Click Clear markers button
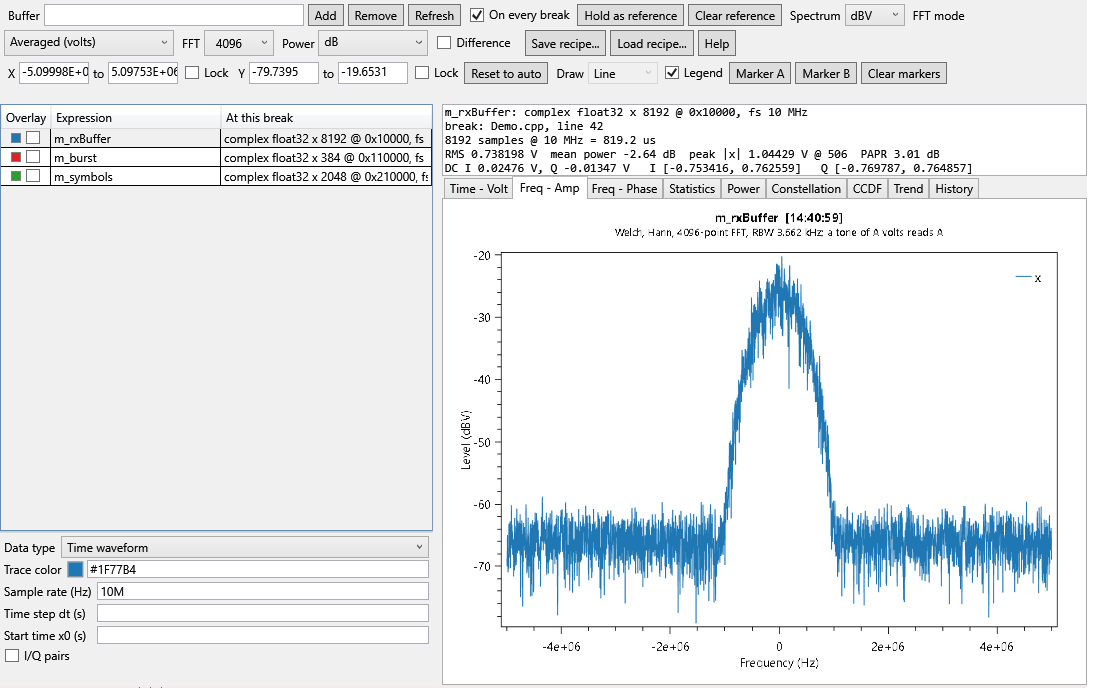Image resolution: width=1100 pixels, height=688 pixels. 904,74
